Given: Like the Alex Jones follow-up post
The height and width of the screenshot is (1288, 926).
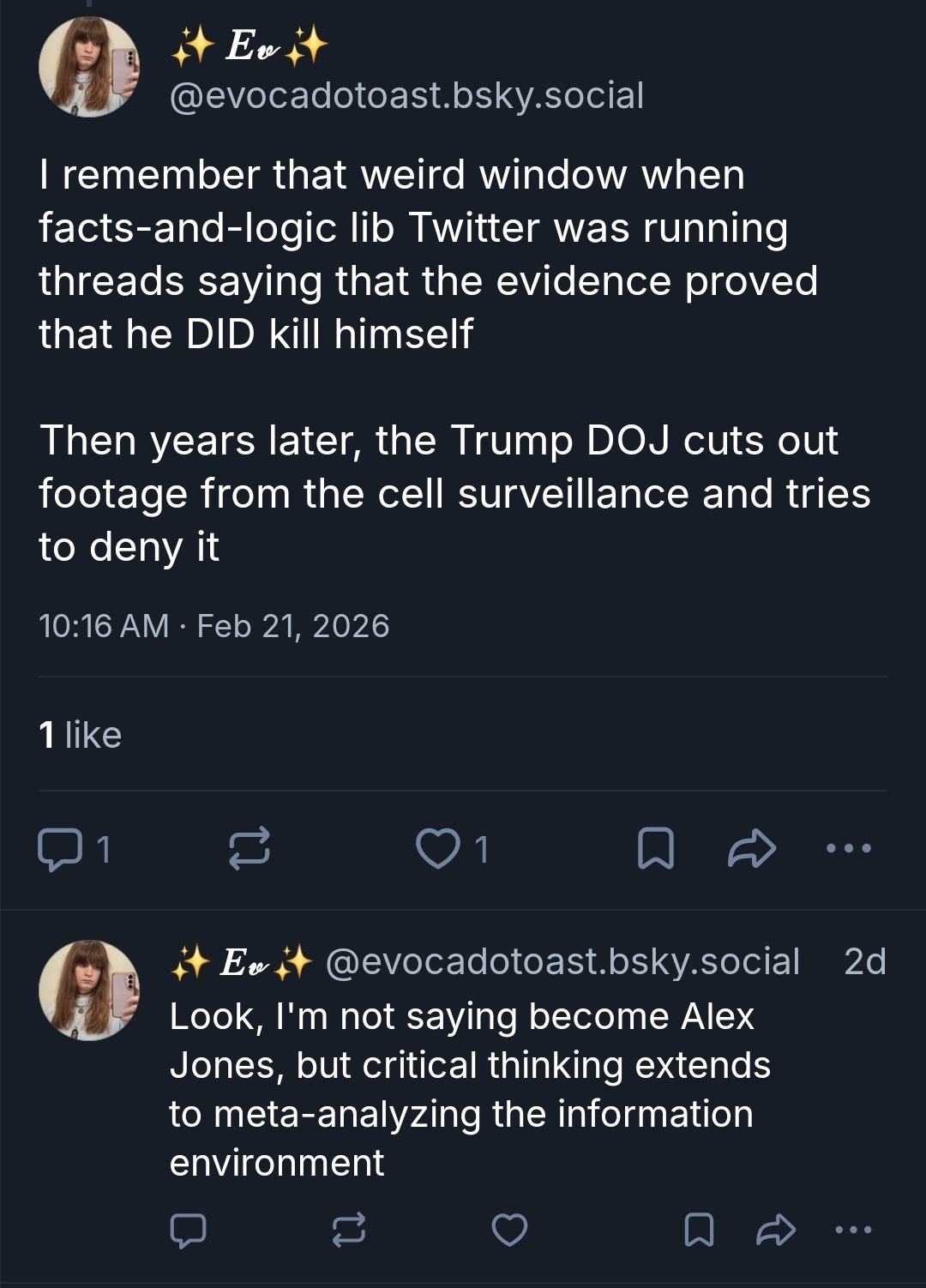Looking at the screenshot, I should click(x=509, y=1230).
